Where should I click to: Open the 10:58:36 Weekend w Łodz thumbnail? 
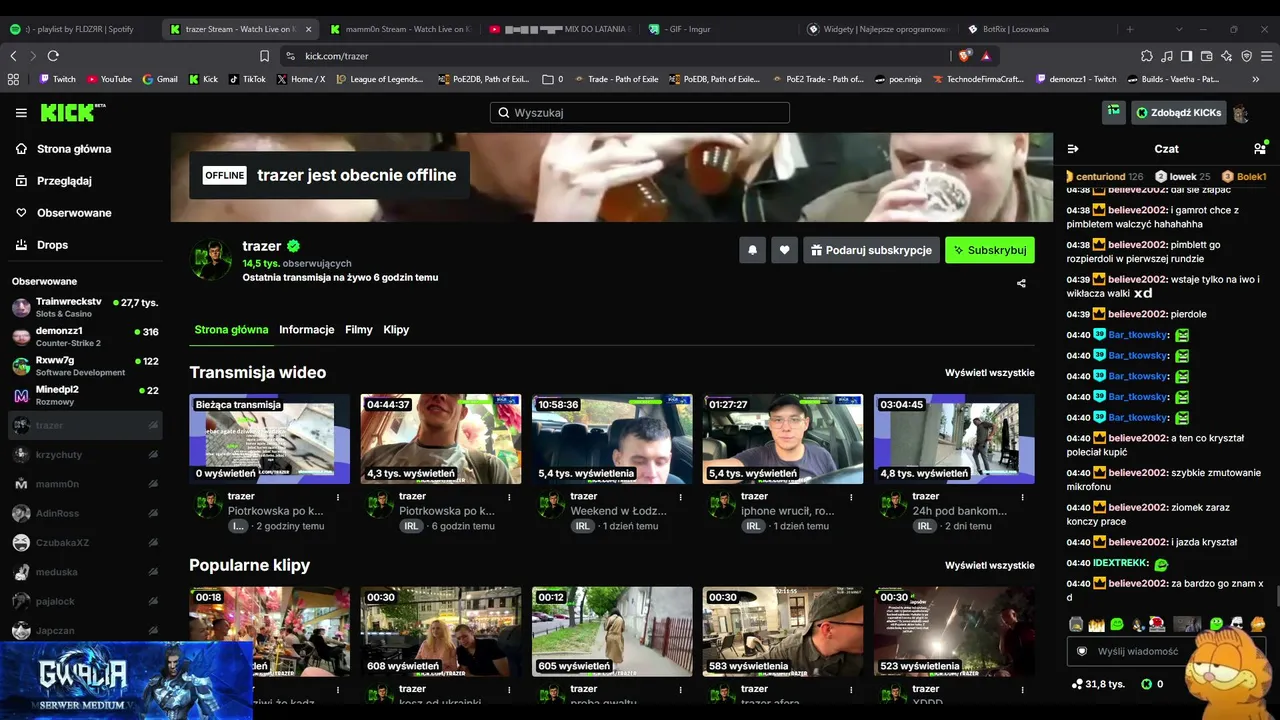(x=612, y=439)
